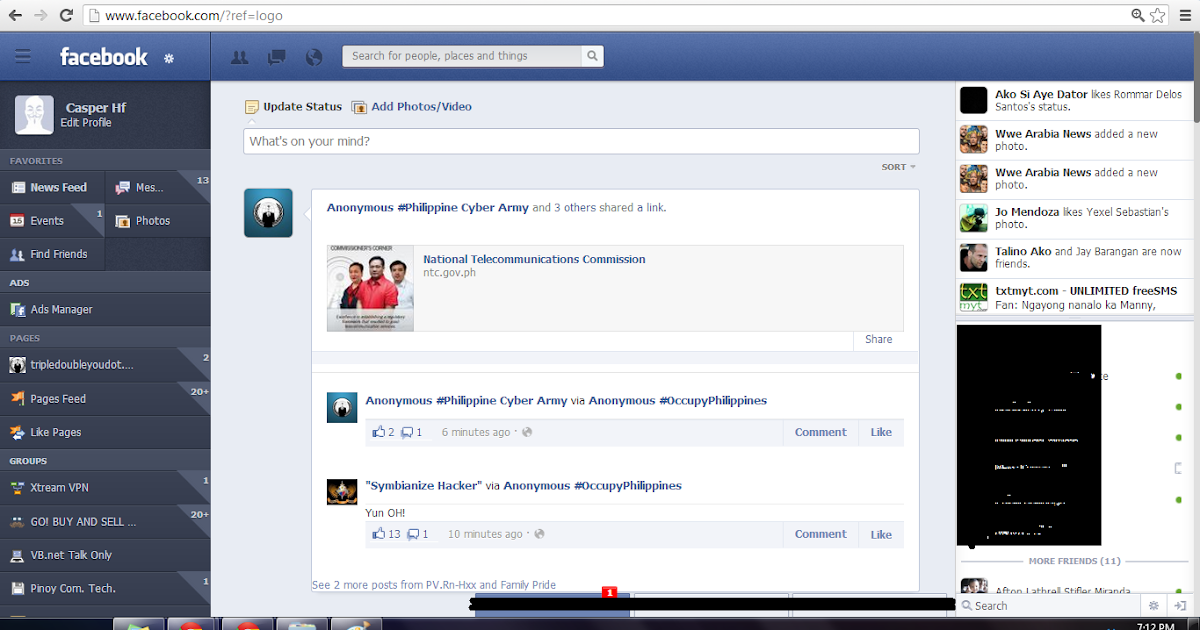Go back with the browser back arrow
This screenshot has height=630, width=1200.
(x=16, y=15)
